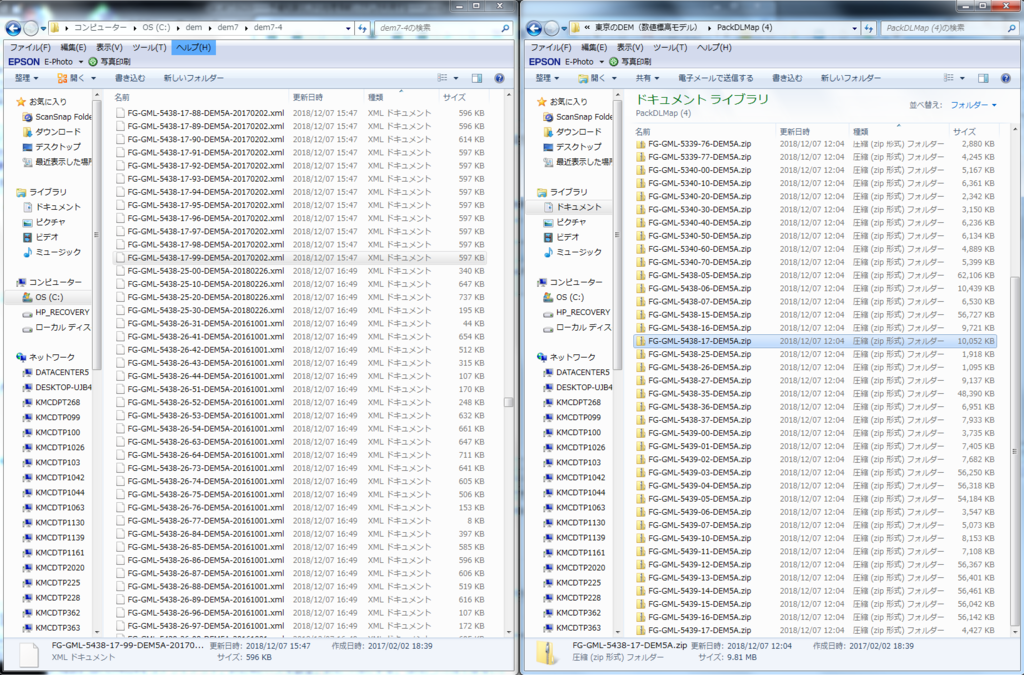Select ピクチャ library in left sidebar
This screenshot has width=1024, height=675.
44,222
